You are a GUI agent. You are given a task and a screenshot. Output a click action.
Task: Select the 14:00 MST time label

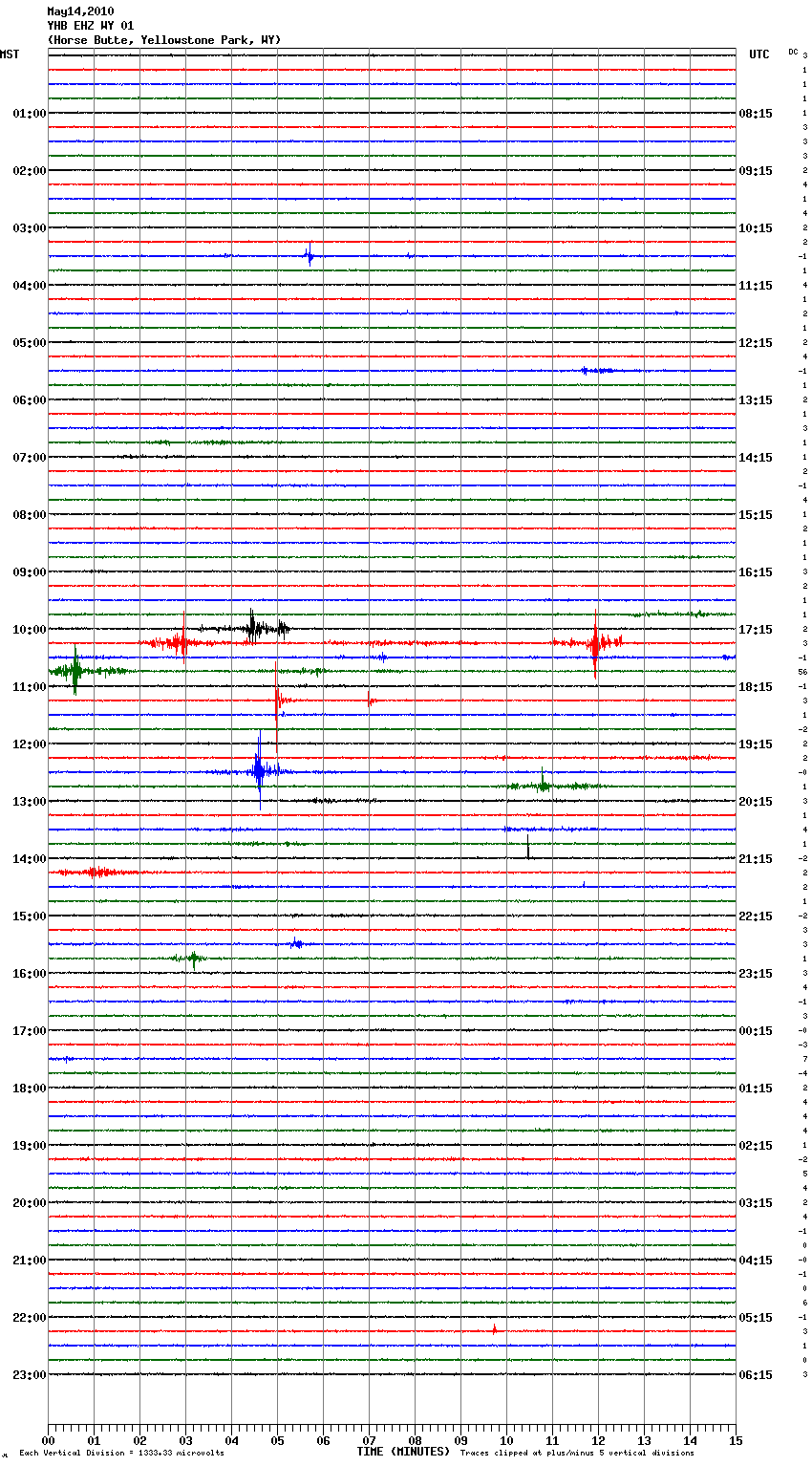click(29, 859)
